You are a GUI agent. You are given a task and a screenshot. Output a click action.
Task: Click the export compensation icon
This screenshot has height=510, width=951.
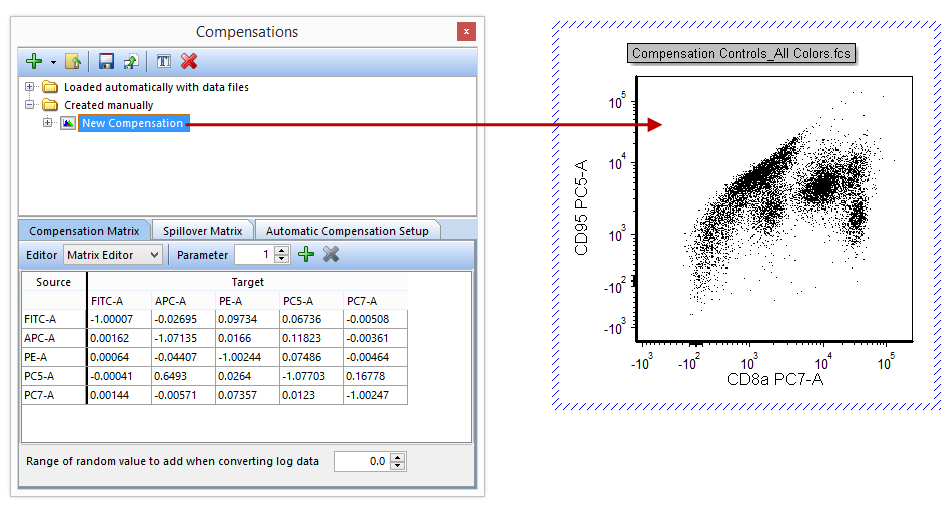pos(130,62)
